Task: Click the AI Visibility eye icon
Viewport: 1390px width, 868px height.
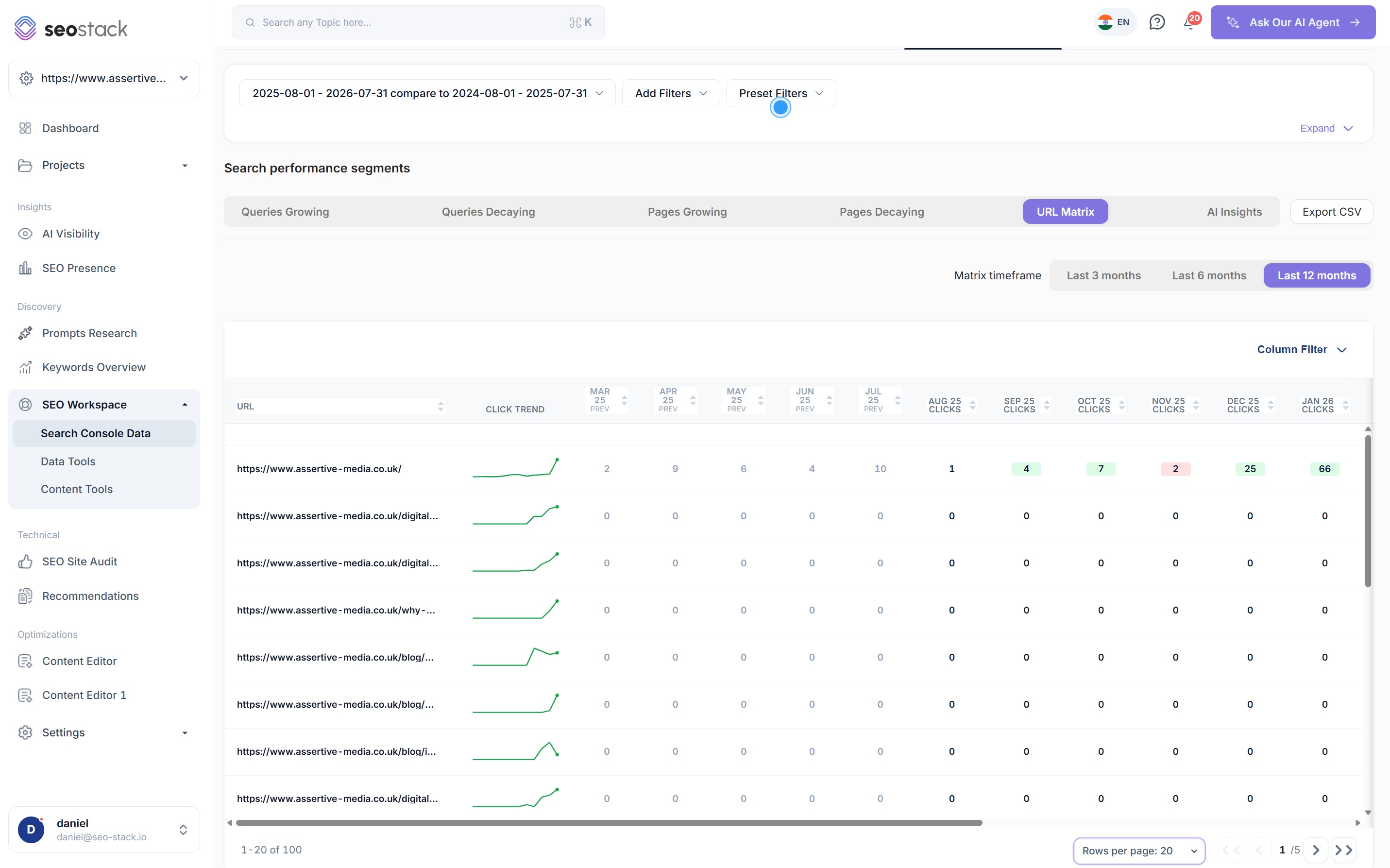Action: point(25,234)
